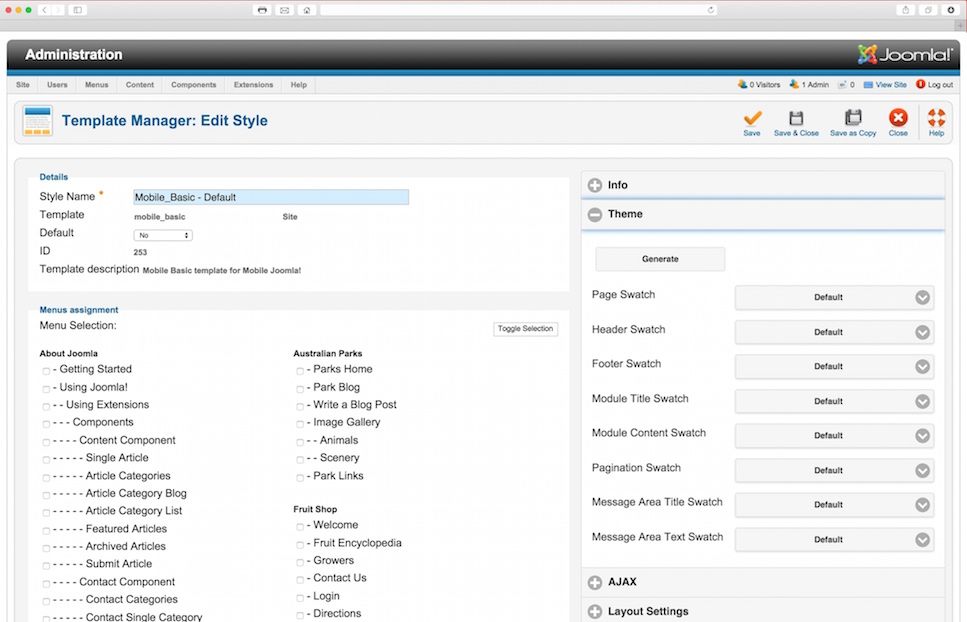Click the Joomla! logo

905,54
